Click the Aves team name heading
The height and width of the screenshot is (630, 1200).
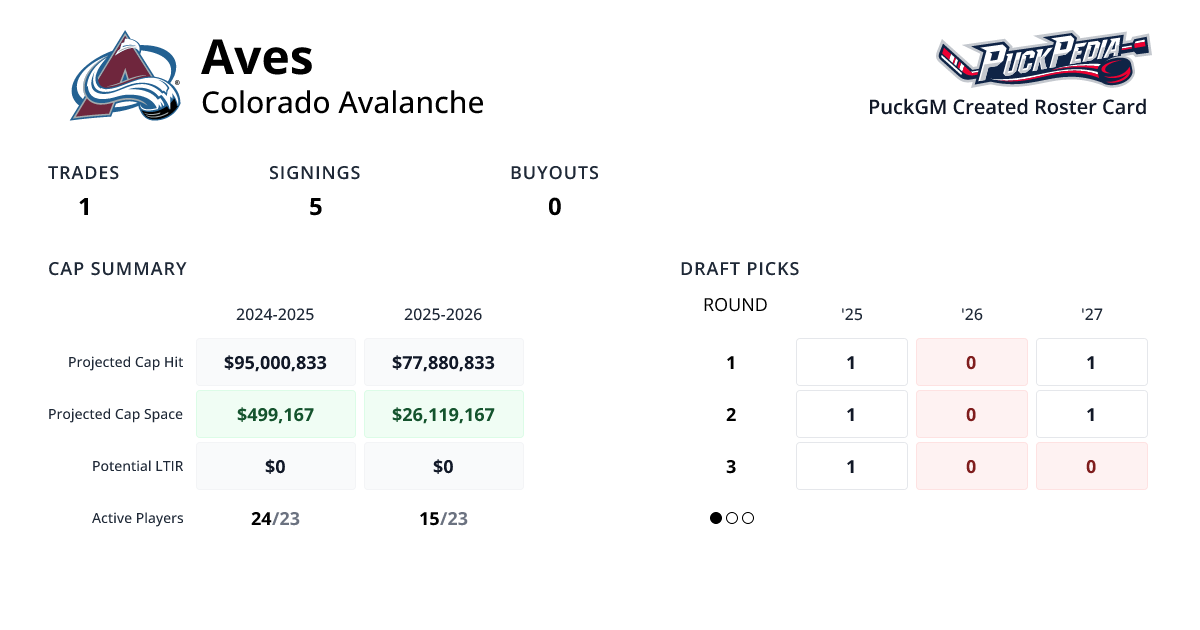point(257,57)
